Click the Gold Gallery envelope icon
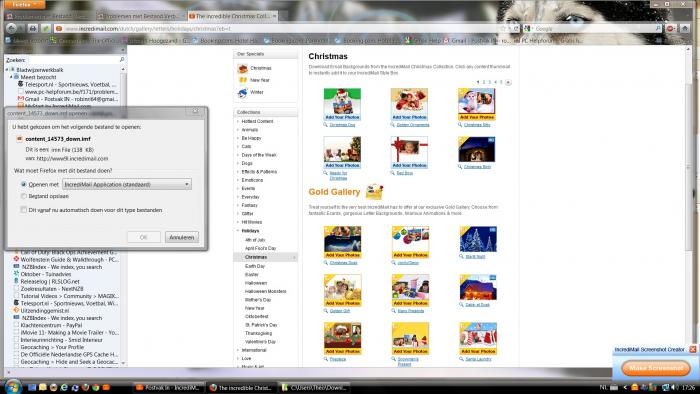 (374, 192)
